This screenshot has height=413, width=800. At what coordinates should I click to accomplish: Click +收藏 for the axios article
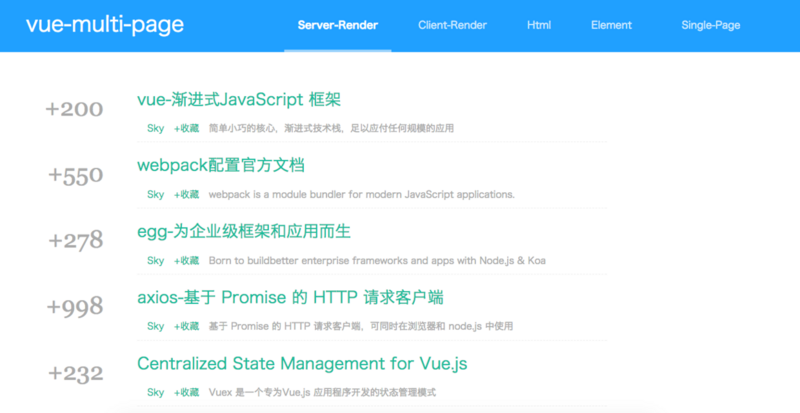(x=186, y=326)
